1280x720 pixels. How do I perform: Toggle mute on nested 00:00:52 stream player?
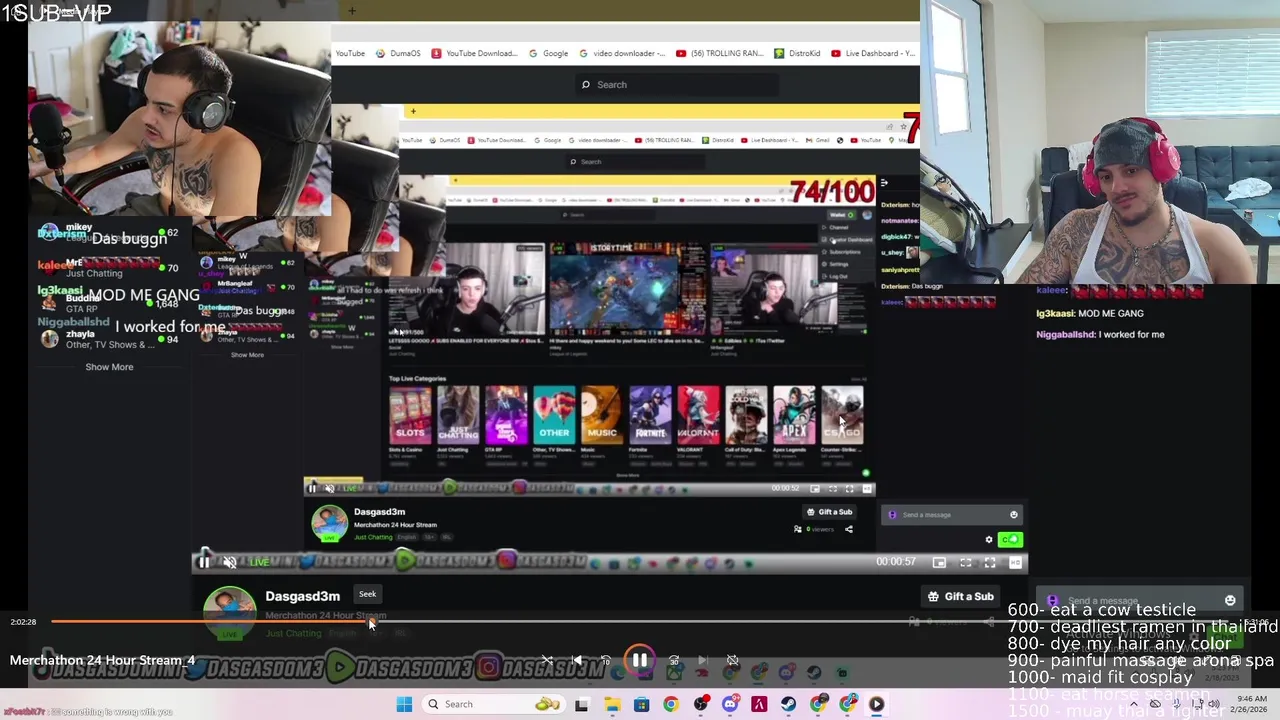[329, 488]
